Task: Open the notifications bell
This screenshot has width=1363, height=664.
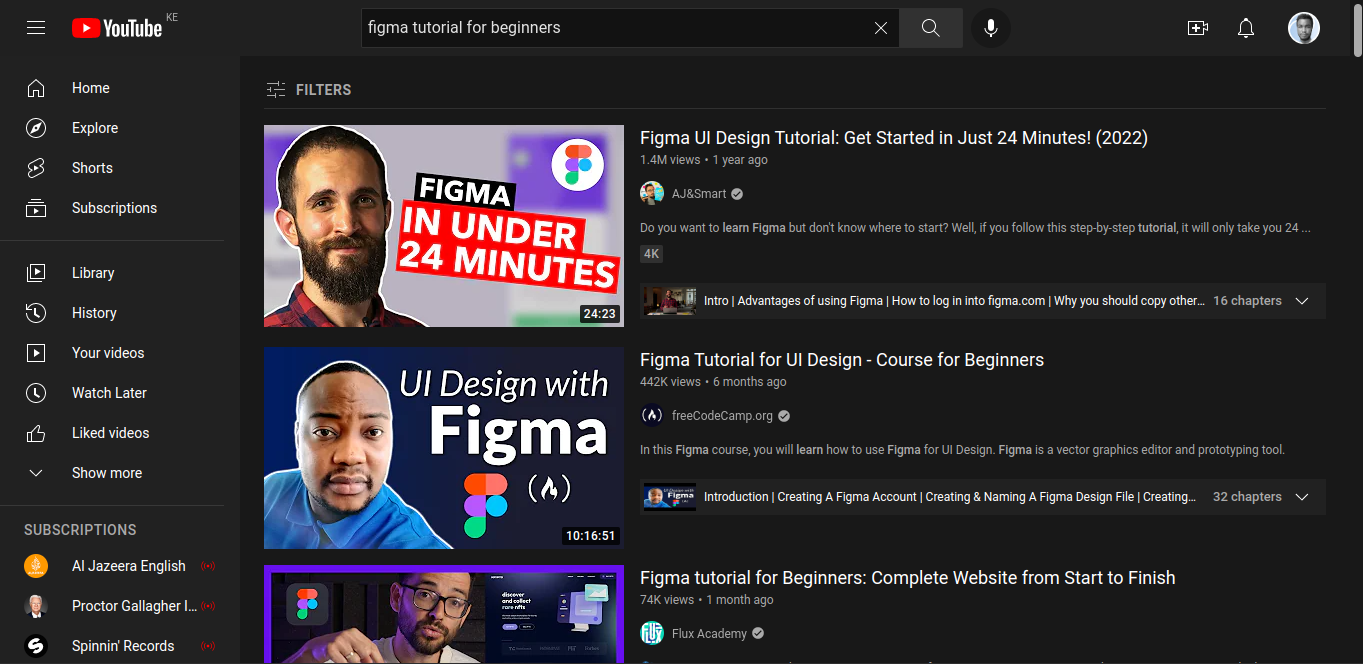Action: point(1246,28)
